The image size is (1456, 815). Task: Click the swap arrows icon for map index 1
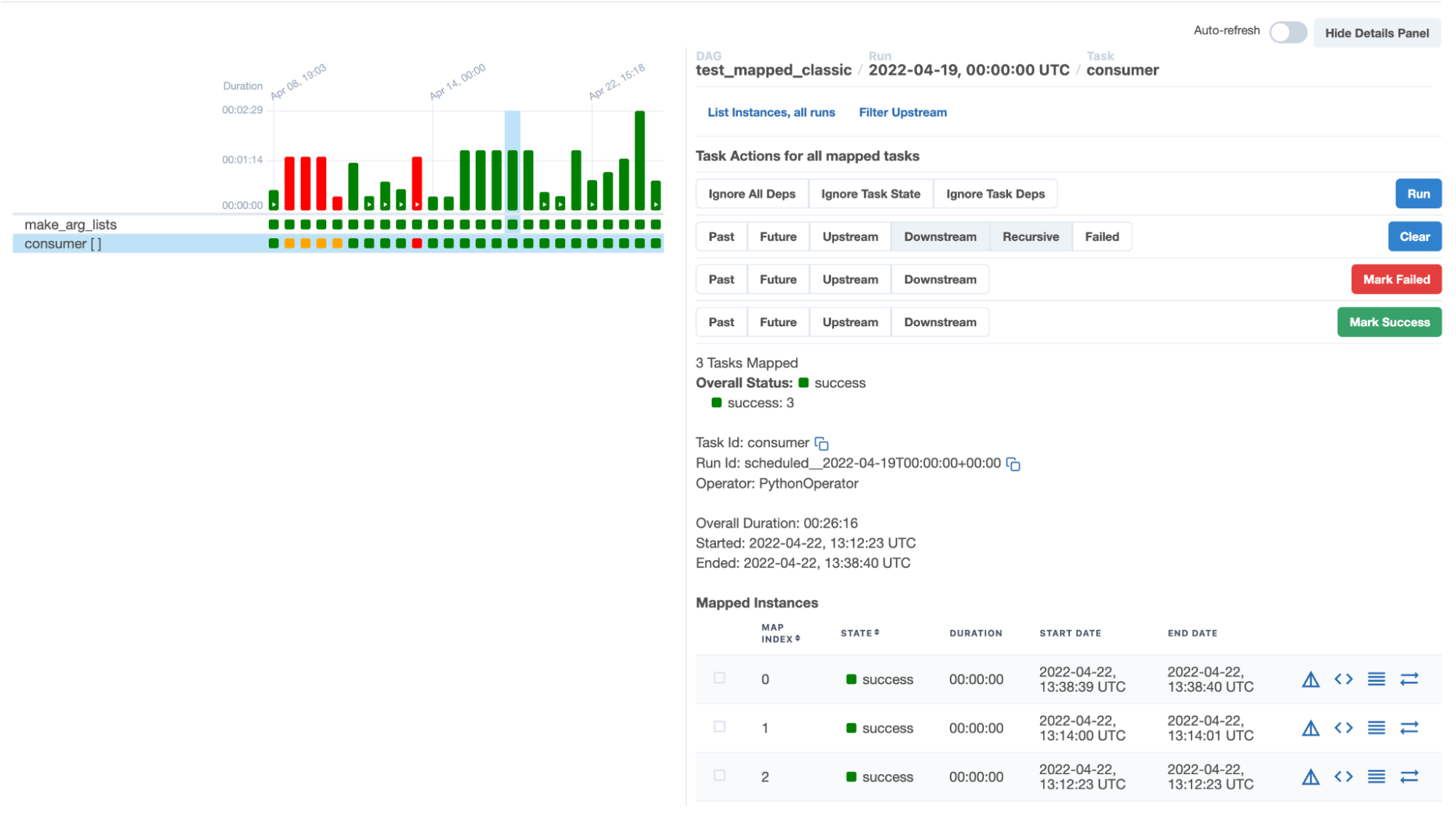(x=1409, y=728)
